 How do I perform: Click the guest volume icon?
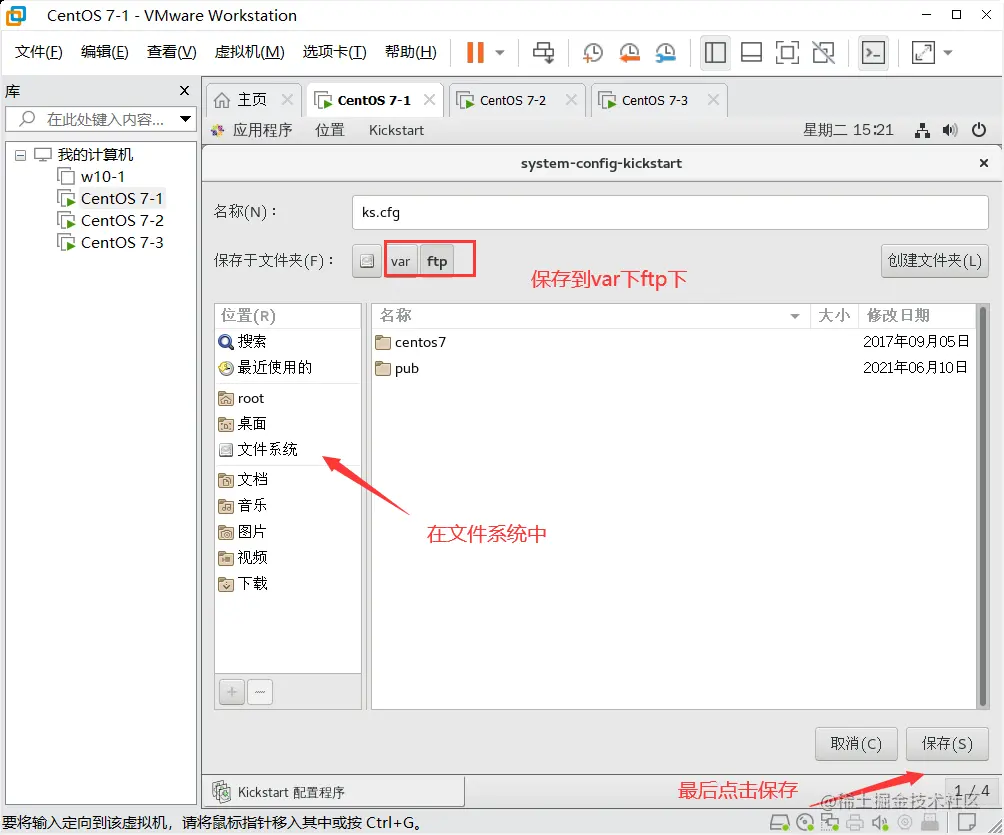pyautogui.click(x=950, y=131)
